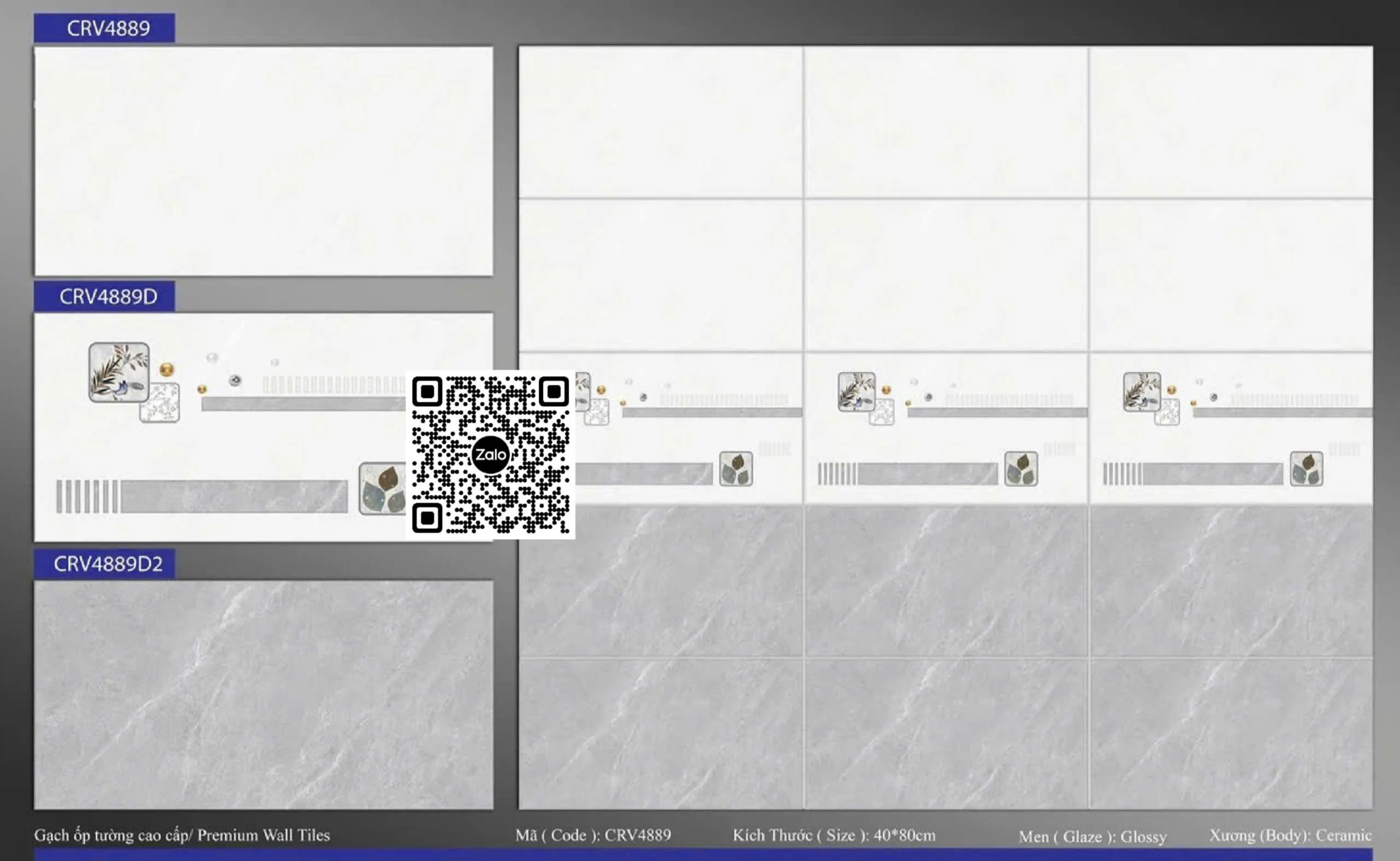Click the long gray stripe on CRV4889D sample
1400x861 pixels.
click(234, 496)
